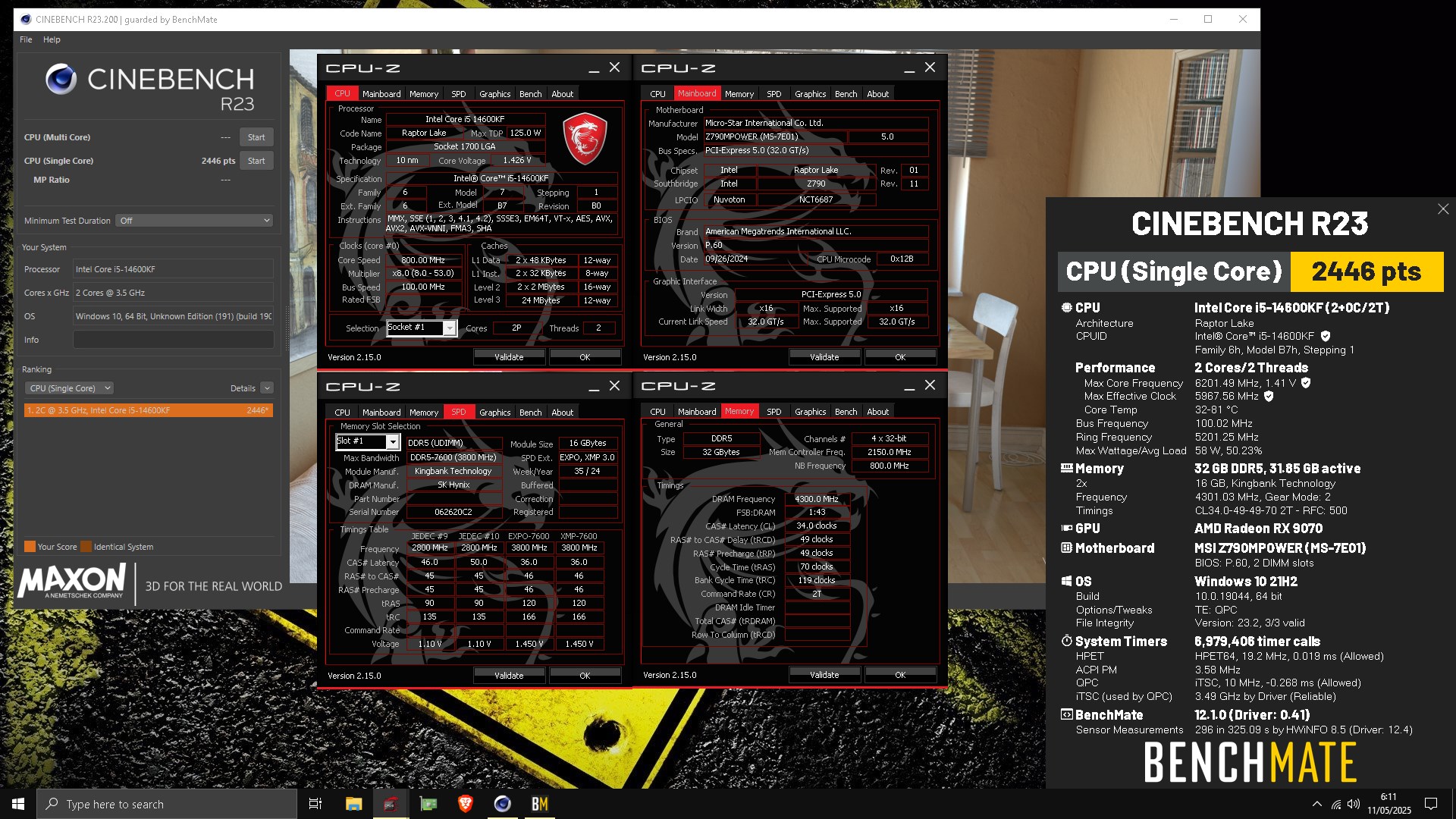Viewport: 1456px width, 819px height.
Task: Click the Identical System legend swatch
Action: (86, 547)
